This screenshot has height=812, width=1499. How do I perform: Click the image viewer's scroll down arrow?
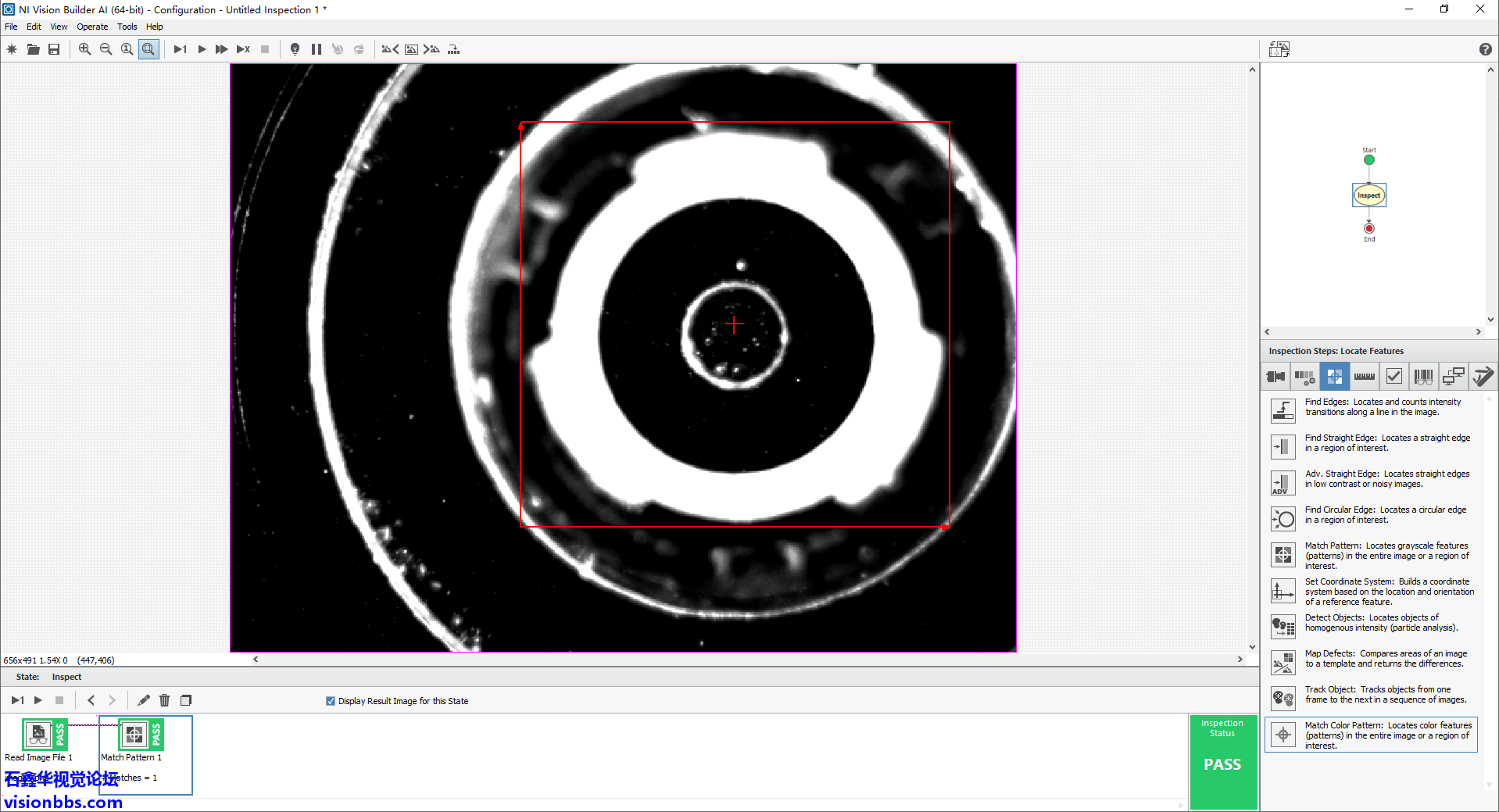[x=1252, y=646]
